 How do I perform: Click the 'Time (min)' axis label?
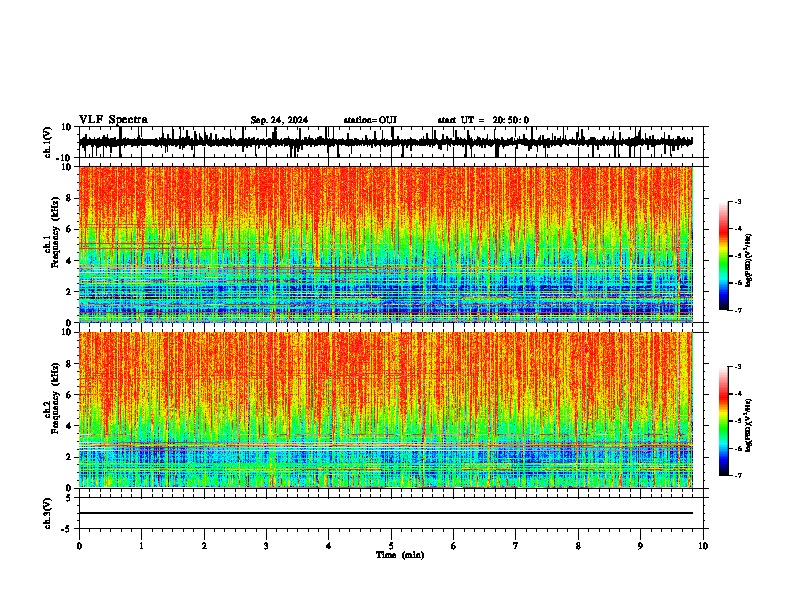point(400,555)
